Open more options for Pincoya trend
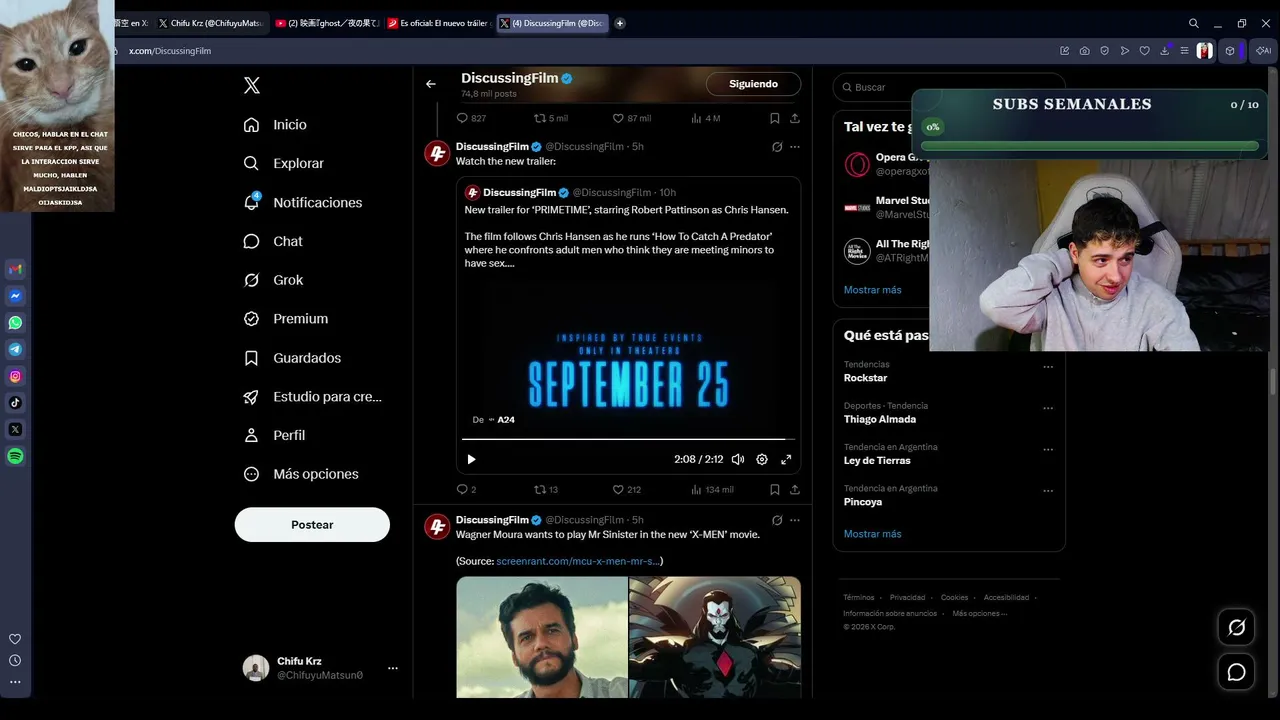The width and height of the screenshot is (1280, 720). pos(1048,491)
